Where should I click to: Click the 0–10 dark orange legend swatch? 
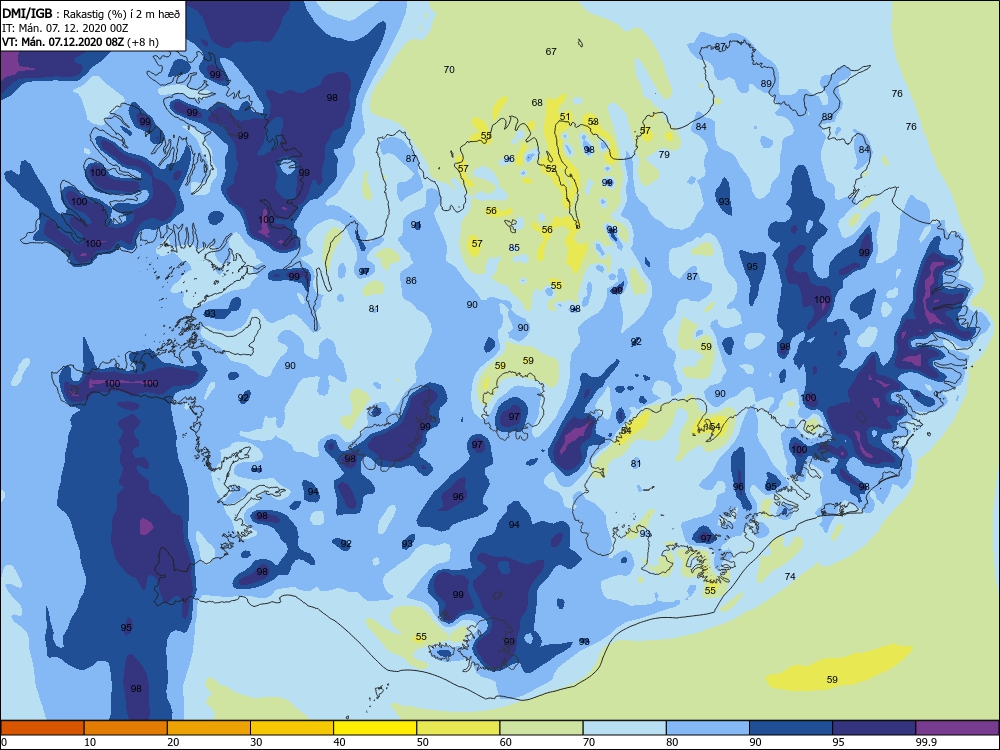pyautogui.click(x=42, y=728)
